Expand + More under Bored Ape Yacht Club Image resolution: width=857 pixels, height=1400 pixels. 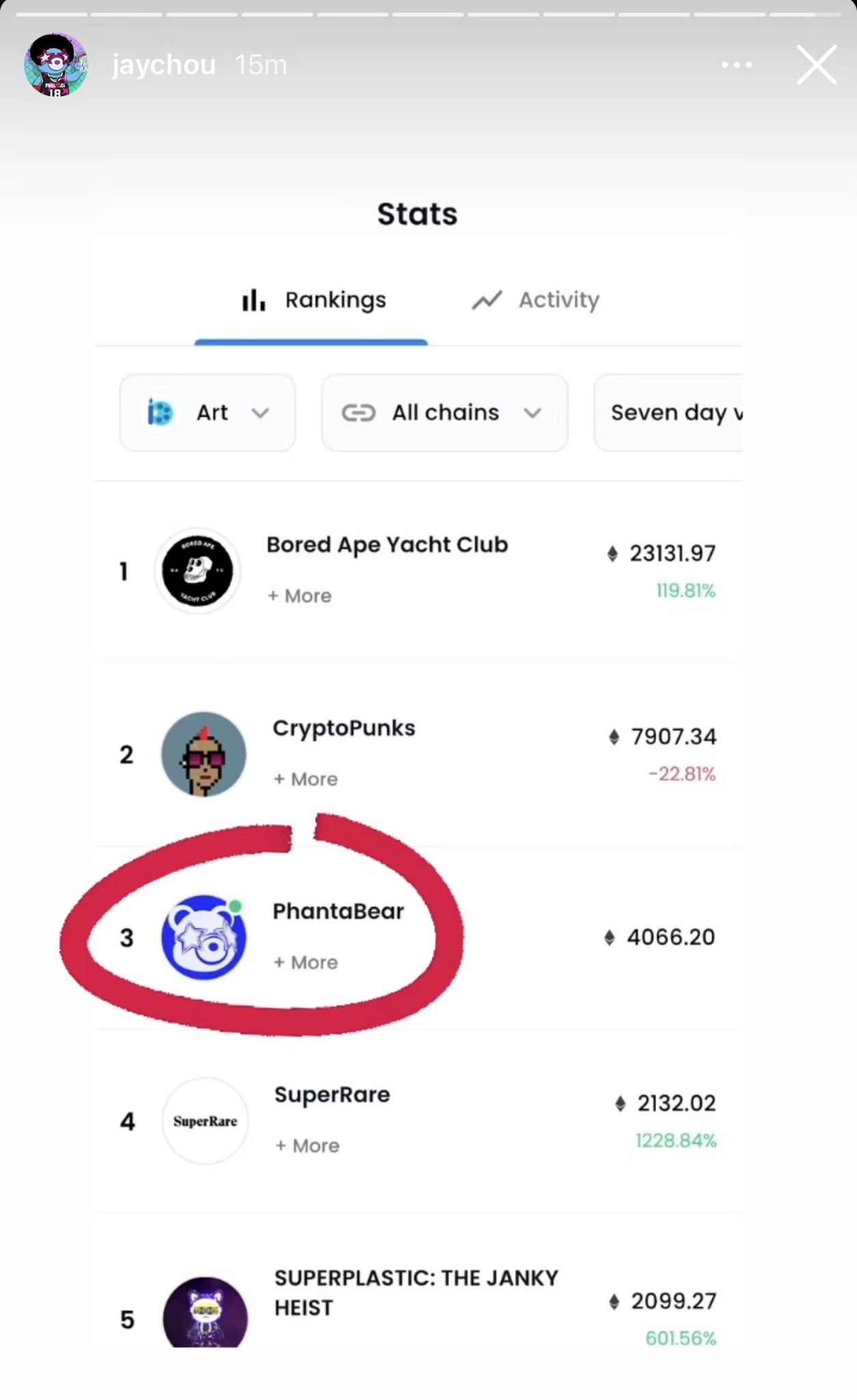pyautogui.click(x=299, y=596)
